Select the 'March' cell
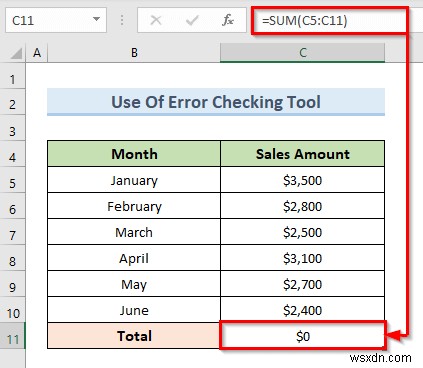This screenshot has height=368, width=423. point(134,232)
